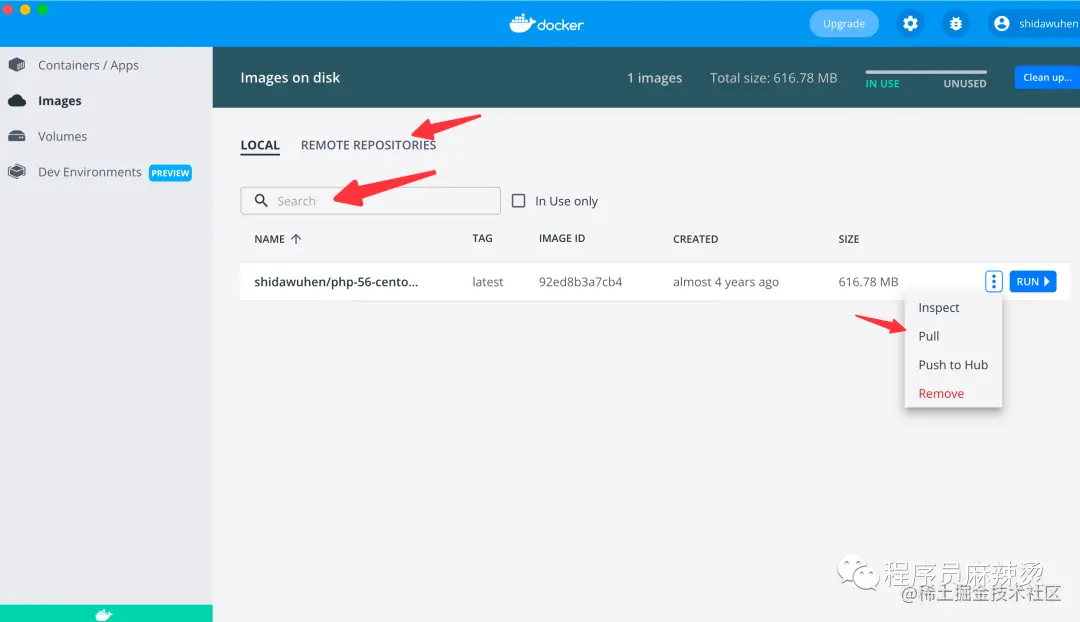
Task: Click the three-dot menu for php-56 image
Action: pyautogui.click(x=993, y=281)
